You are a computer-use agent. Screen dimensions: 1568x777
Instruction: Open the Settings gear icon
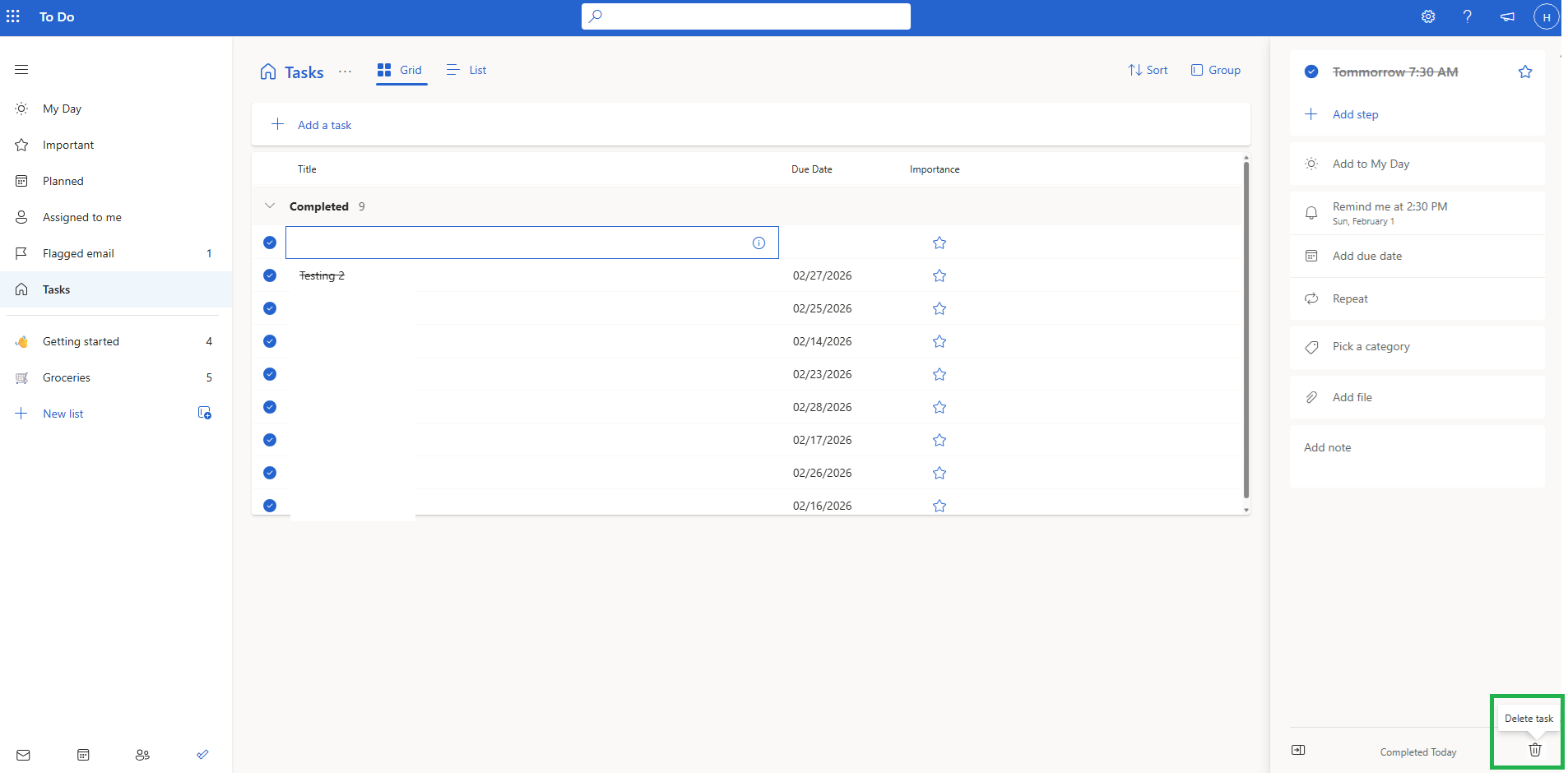1428,16
